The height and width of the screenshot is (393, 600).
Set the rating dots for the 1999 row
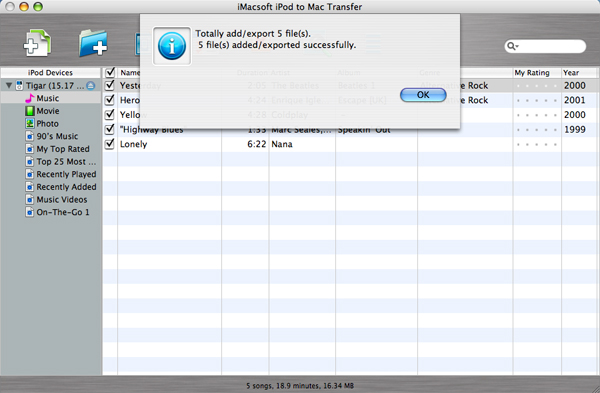pyautogui.click(x=536, y=130)
